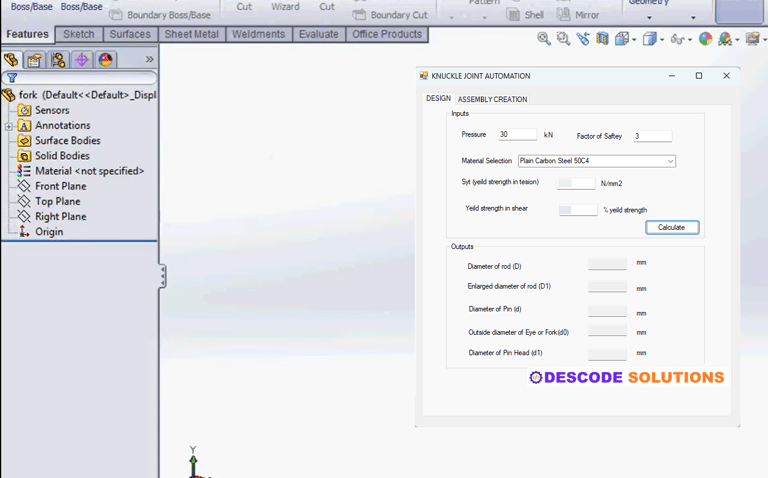The height and width of the screenshot is (478, 768).
Task: Collapse the feature tree panel handle
Action: point(162,277)
